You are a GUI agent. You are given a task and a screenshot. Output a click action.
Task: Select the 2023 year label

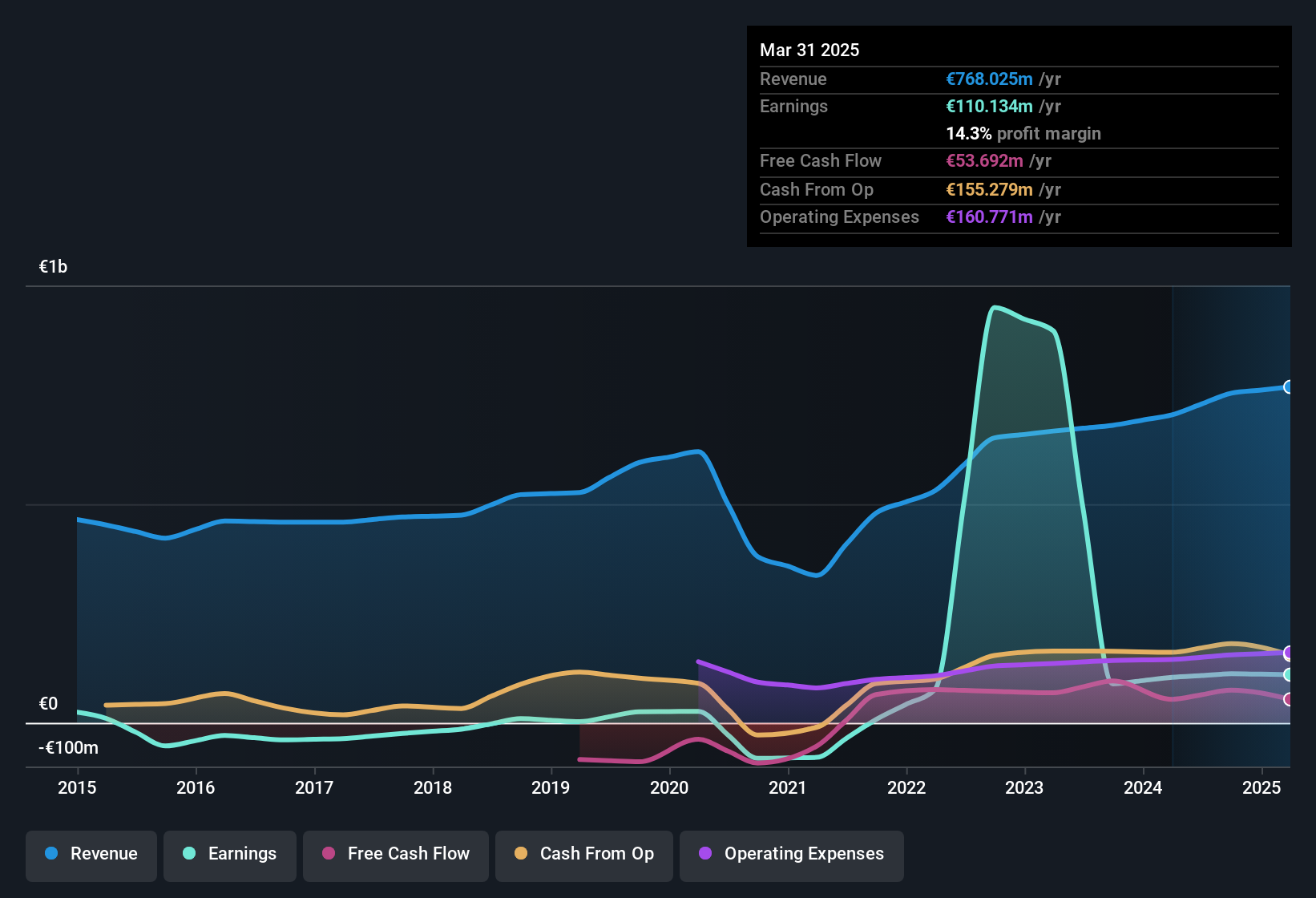pyautogui.click(x=1025, y=788)
